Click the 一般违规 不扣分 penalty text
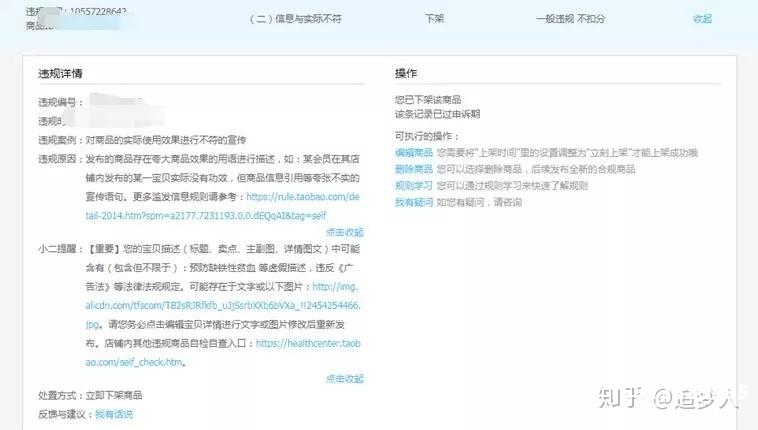758x430 pixels. tap(569, 19)
